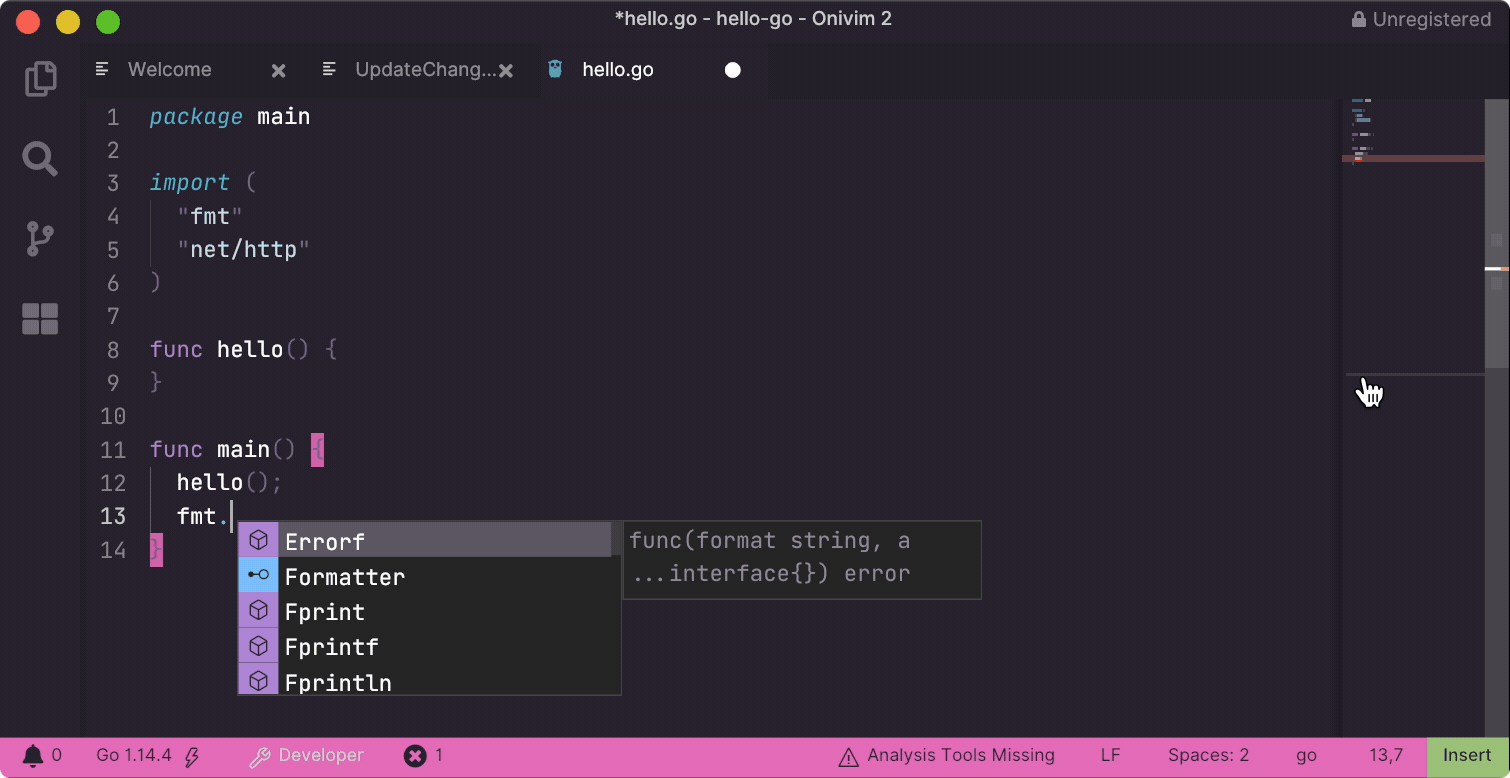This screenshot has width=1510, height=778.
Task: Click the lightning icon next to Go 1.14.4
Action: pos(192,755)
